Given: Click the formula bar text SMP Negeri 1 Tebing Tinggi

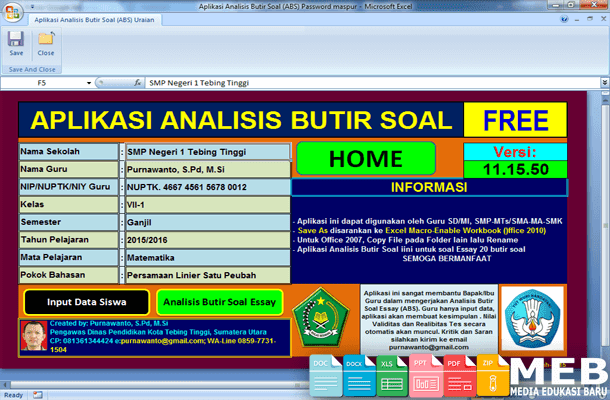Looking at the screenshot, I should [x=199, y=83].
